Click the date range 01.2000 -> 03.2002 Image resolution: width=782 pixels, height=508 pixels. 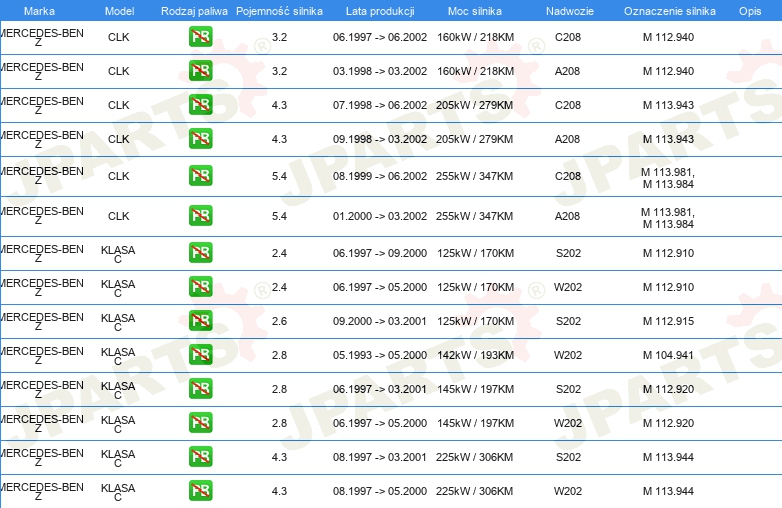tap(380, 216)
